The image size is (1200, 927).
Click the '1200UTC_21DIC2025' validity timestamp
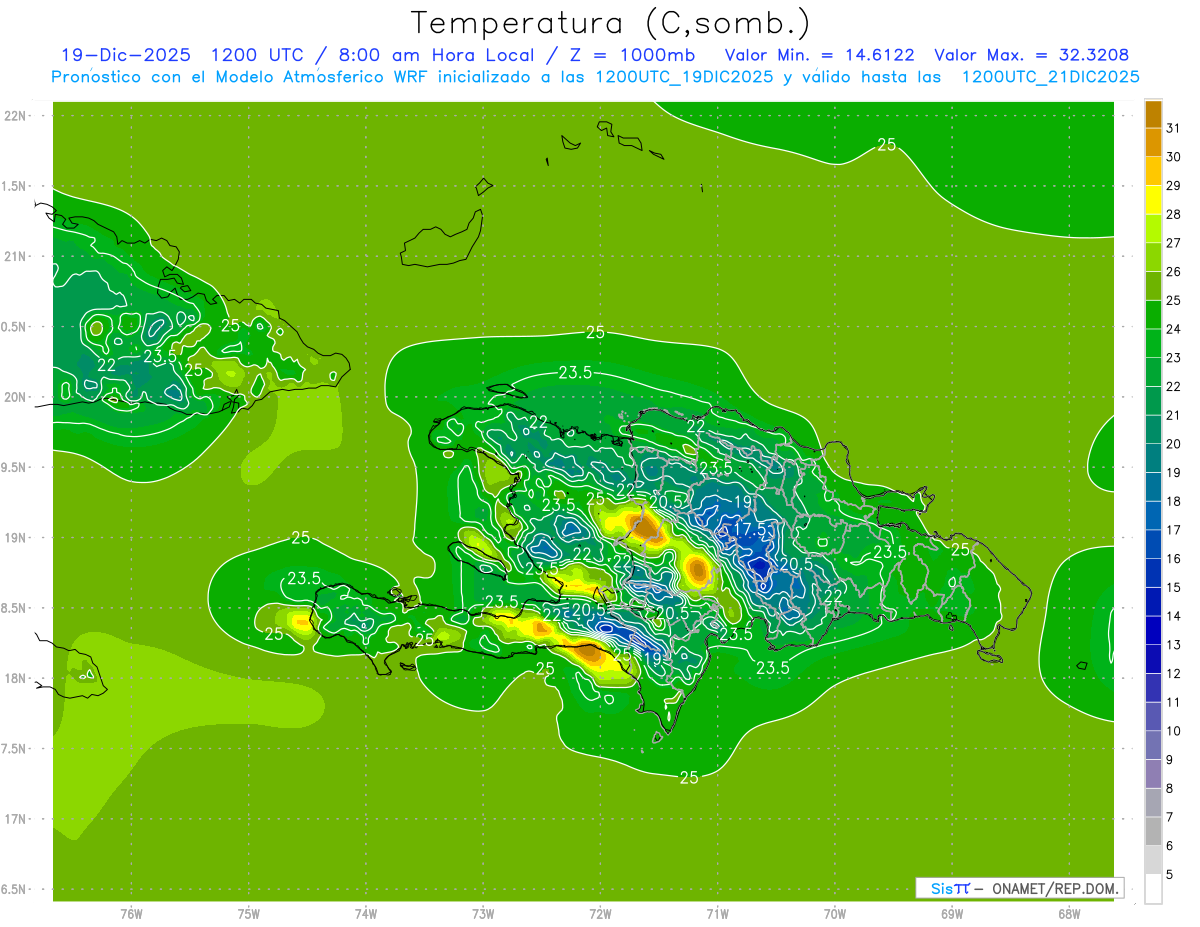pos(1050,77)
